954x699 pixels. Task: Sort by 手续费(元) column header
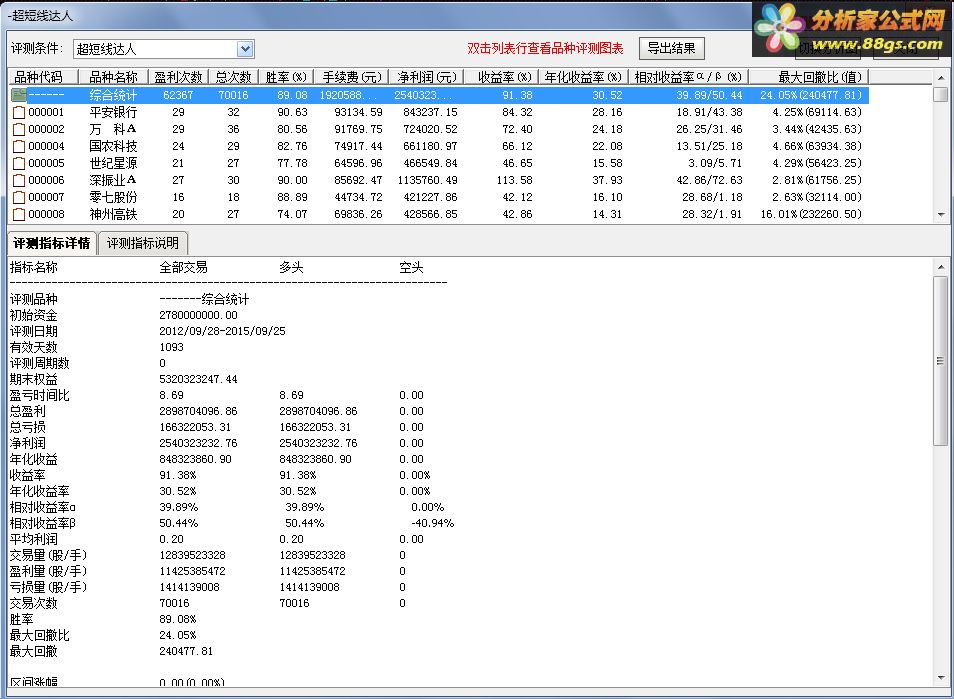pyautogui.click(x=352, y=77)
